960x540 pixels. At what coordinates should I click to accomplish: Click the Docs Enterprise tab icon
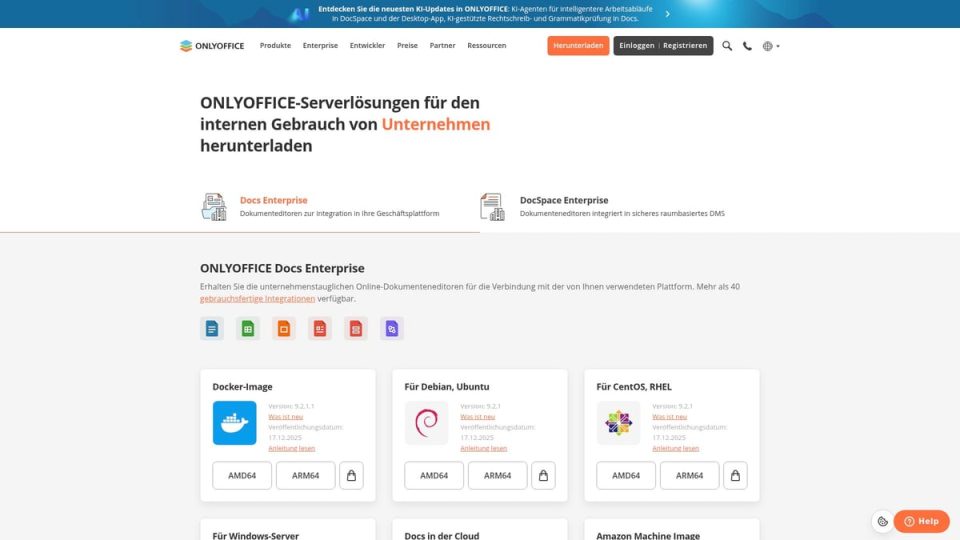coord(214,207)
